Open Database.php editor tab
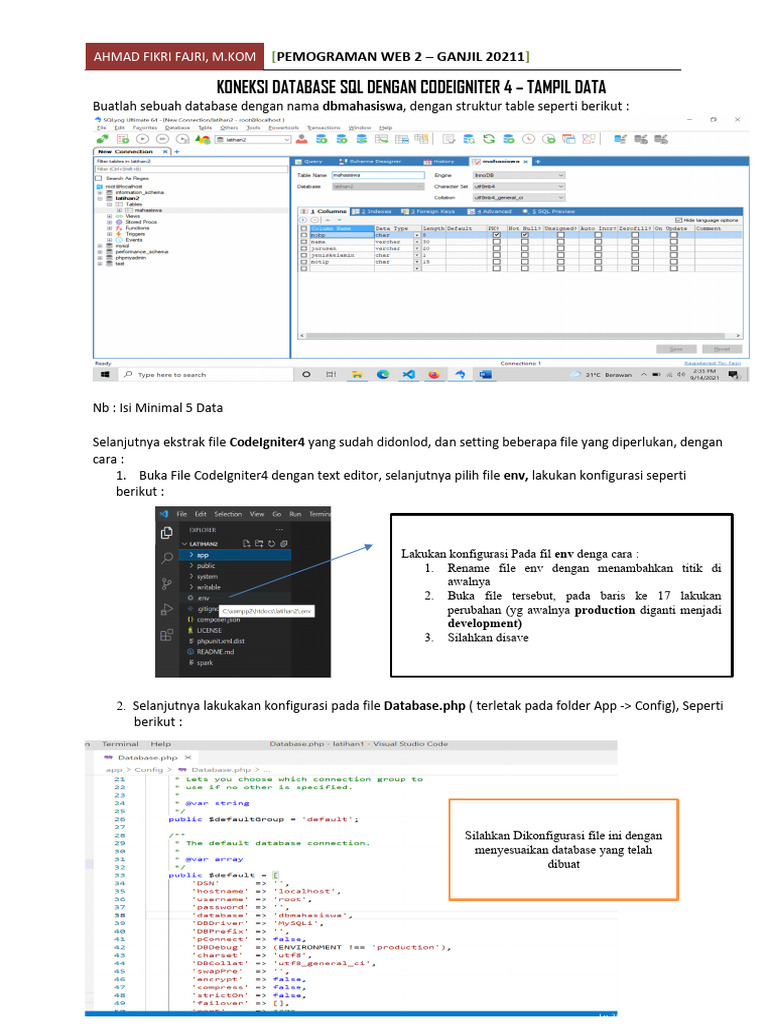This screenshot has width=768, height=1024. (147, 758)
